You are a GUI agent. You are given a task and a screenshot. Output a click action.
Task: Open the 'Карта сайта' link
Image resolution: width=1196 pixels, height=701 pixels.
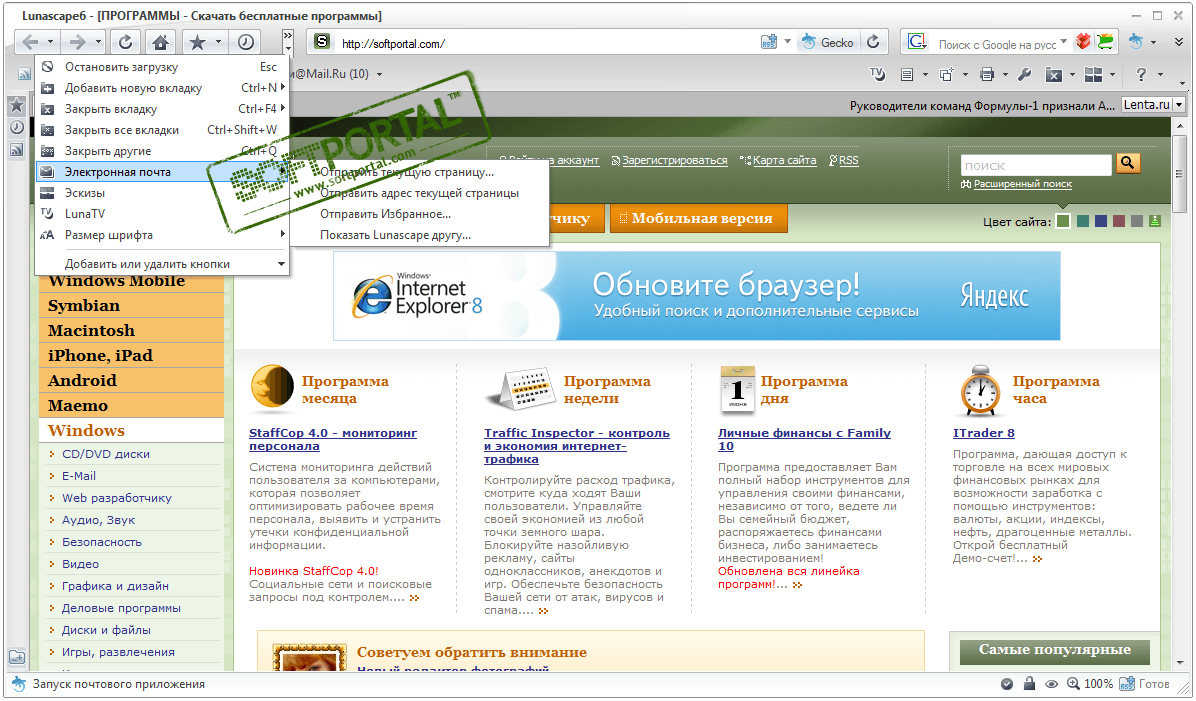coord(784,160)
